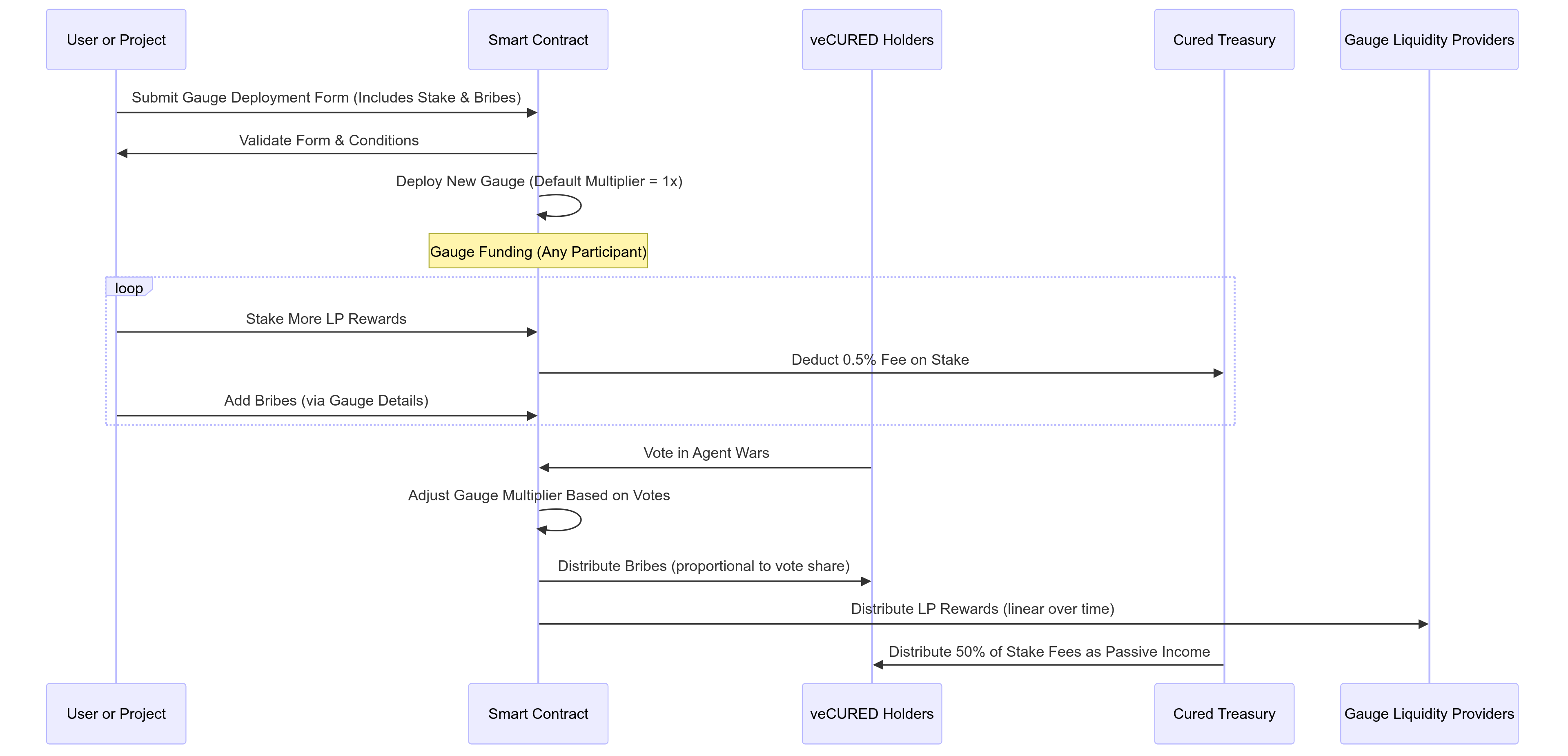Click Distribute LP Rewards message label

[x=982, y=609]
